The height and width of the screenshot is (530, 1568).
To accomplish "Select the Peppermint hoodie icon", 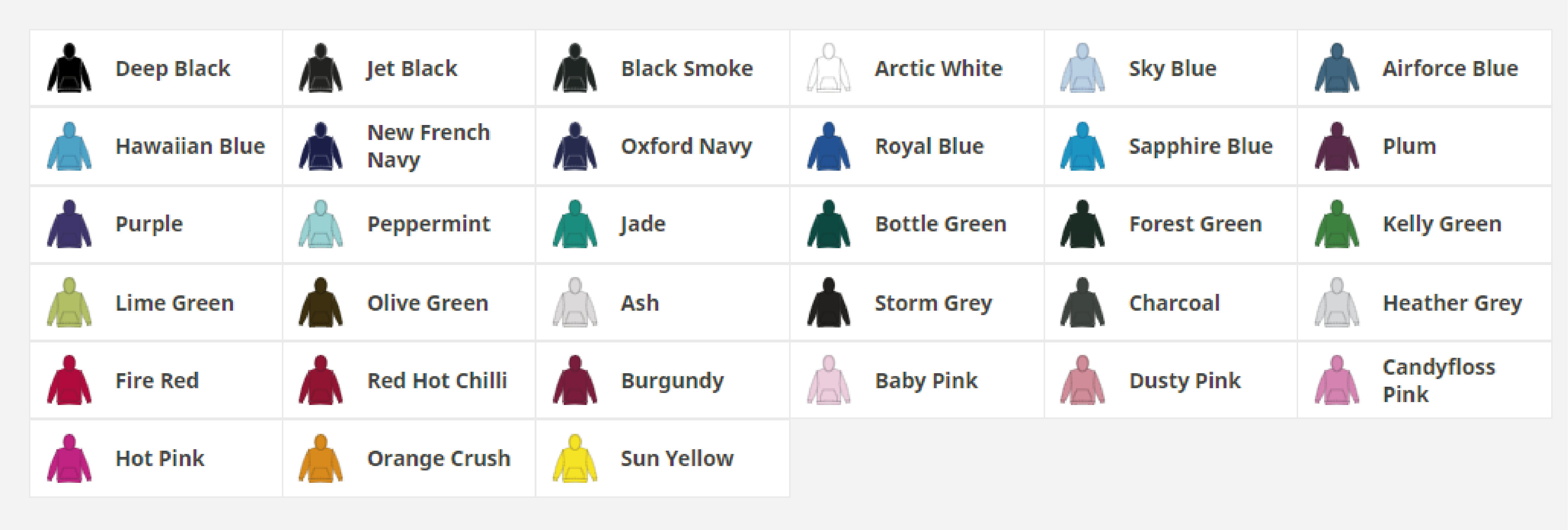I will tap(321, 224).
